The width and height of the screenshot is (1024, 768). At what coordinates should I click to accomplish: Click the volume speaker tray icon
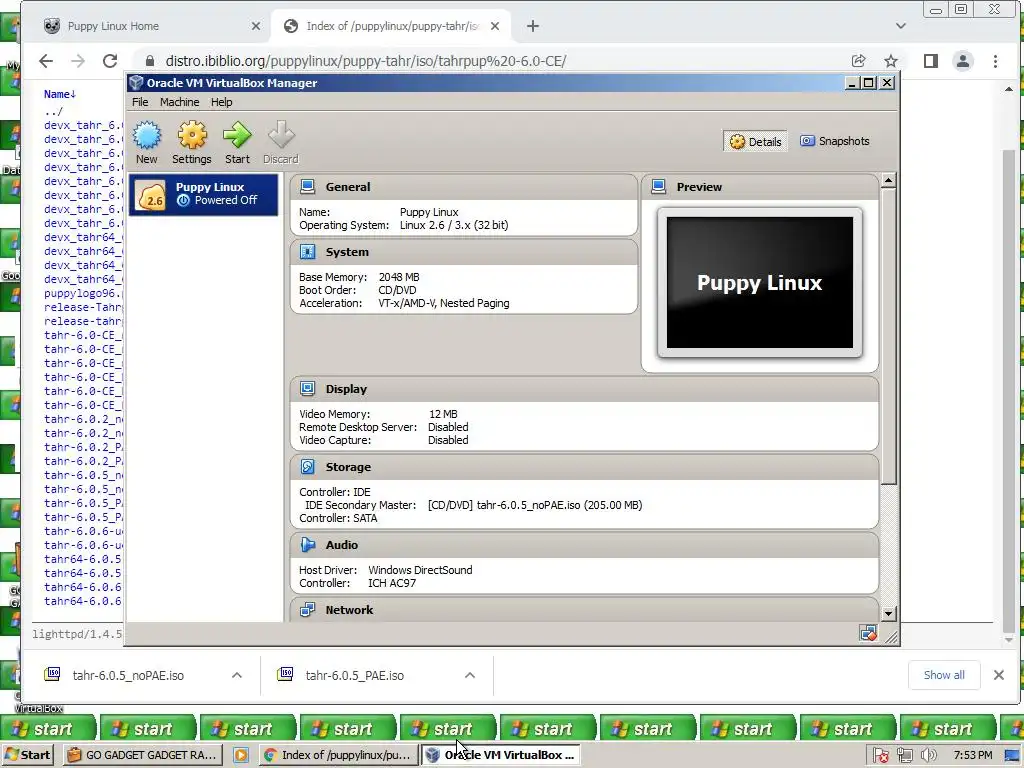[x=928, y=756]
